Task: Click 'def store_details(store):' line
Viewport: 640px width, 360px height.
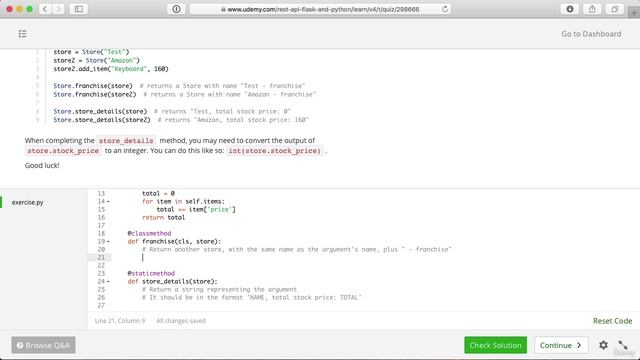Action: (x=172, y=281)
